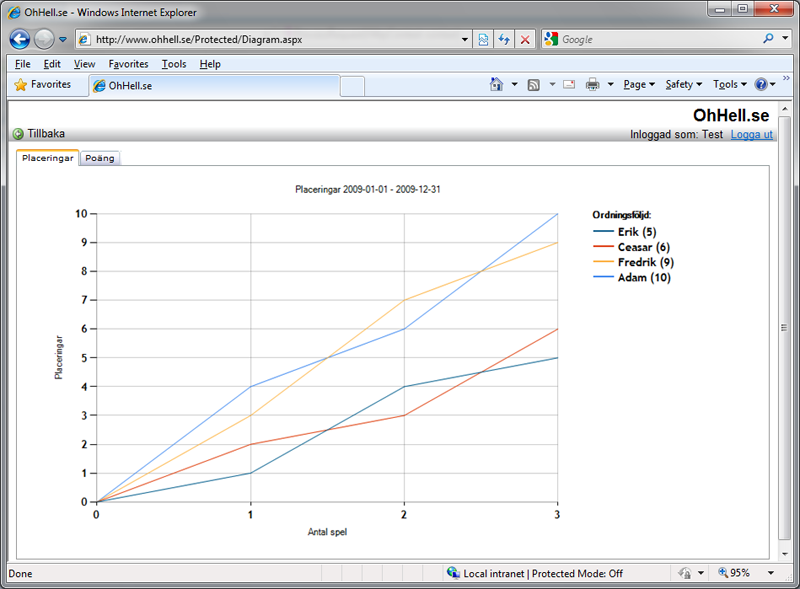Image resolution: width=800 pixels, height=589 pixels.
Task: Open the Tools menu in menu bar
Action: point(174,64)
